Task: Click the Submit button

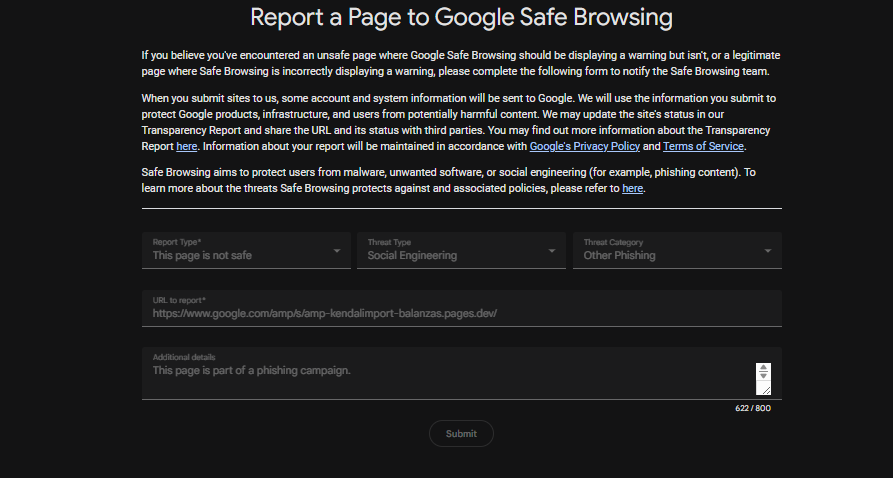Action: [461, 434]
